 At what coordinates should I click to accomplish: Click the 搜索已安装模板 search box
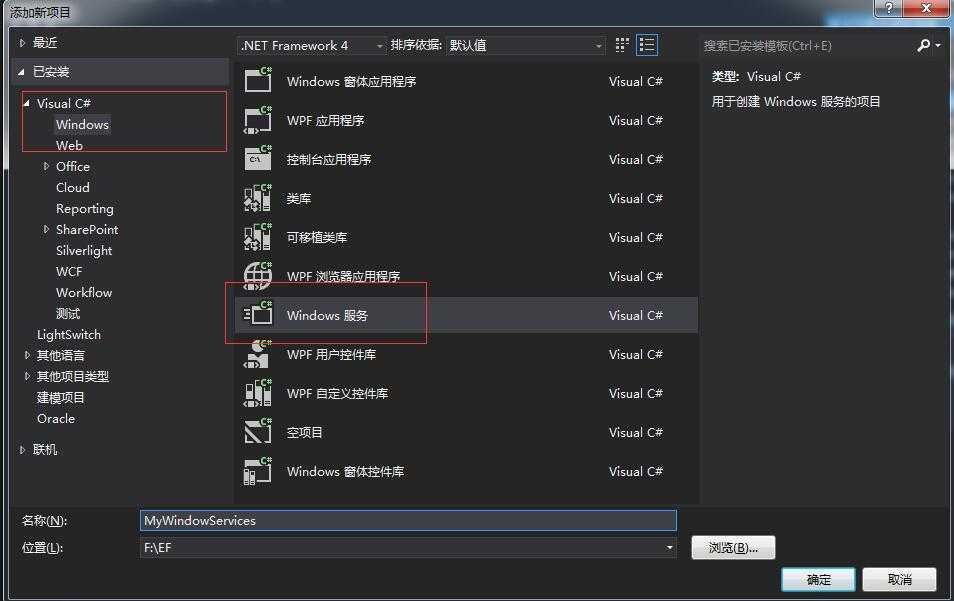pyautogui.click(x=806, y=46)
